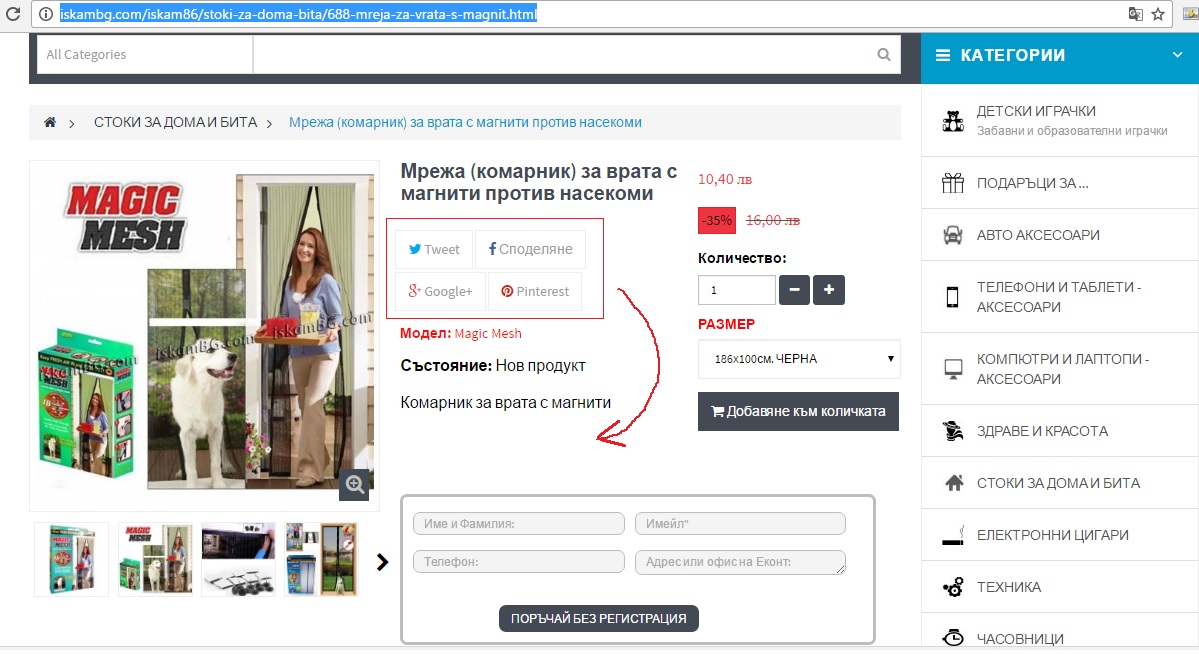Click the Комарник за врата с магнити description
This screenshot has width=1199, height=654.
pos(505,402)
